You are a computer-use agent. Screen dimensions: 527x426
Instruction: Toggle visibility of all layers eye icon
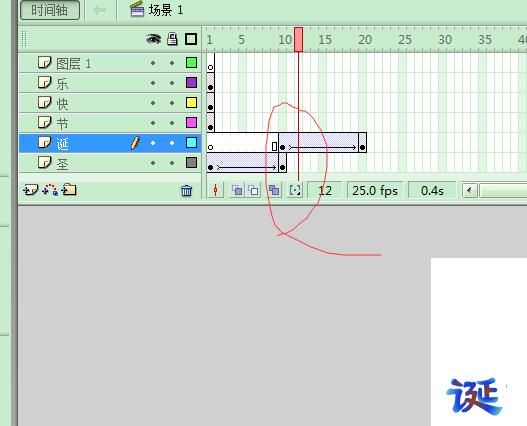(153, 39)
